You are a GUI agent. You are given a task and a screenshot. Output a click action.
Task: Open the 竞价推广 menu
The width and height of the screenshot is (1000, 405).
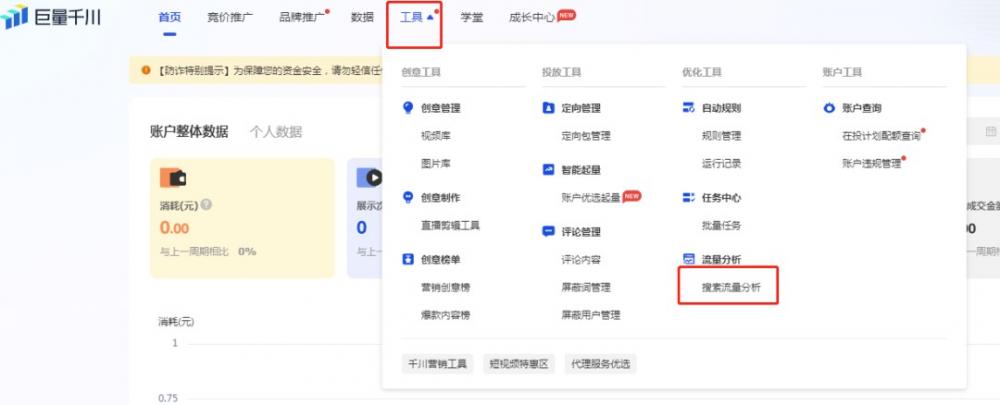(230, 17)
